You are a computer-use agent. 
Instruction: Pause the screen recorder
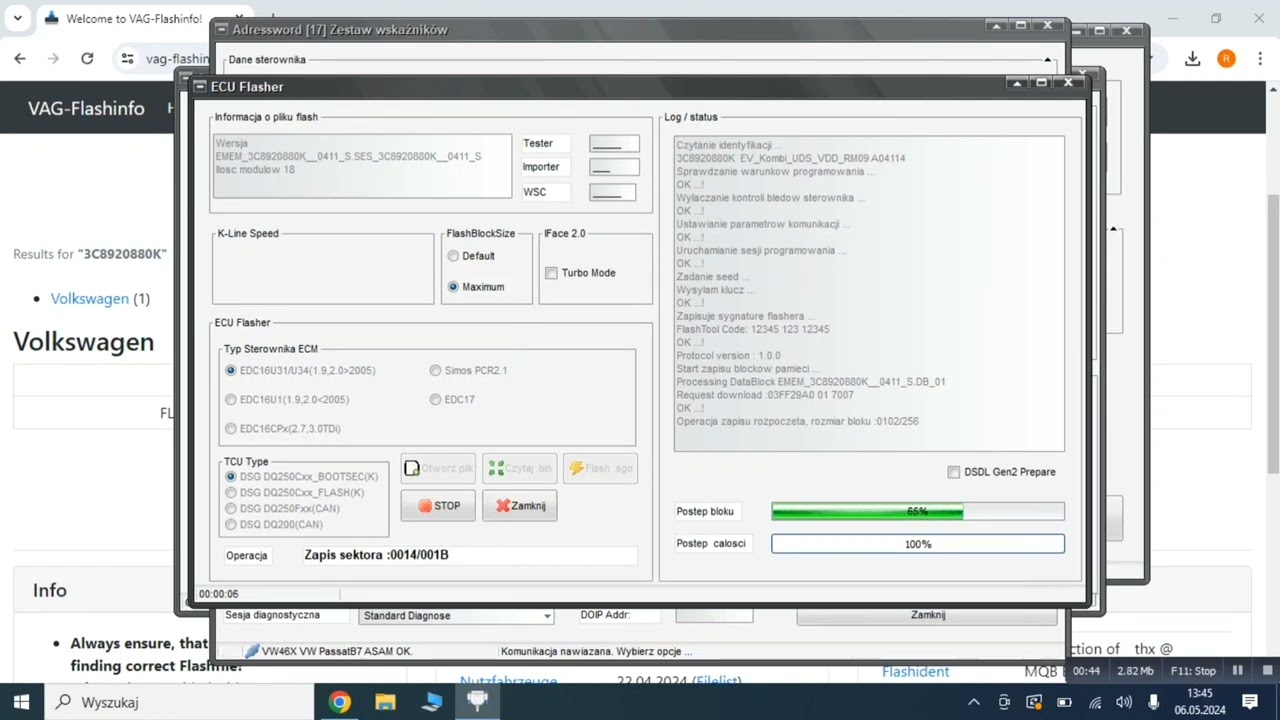(1238, 671)
